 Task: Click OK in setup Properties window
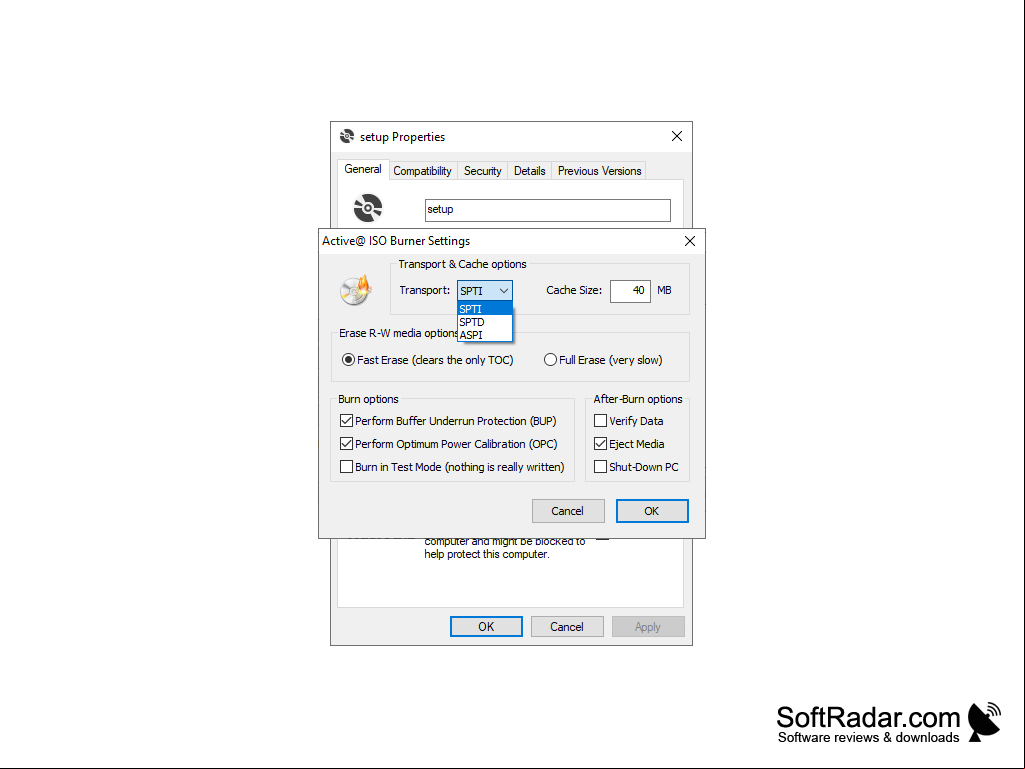[486, 626]
